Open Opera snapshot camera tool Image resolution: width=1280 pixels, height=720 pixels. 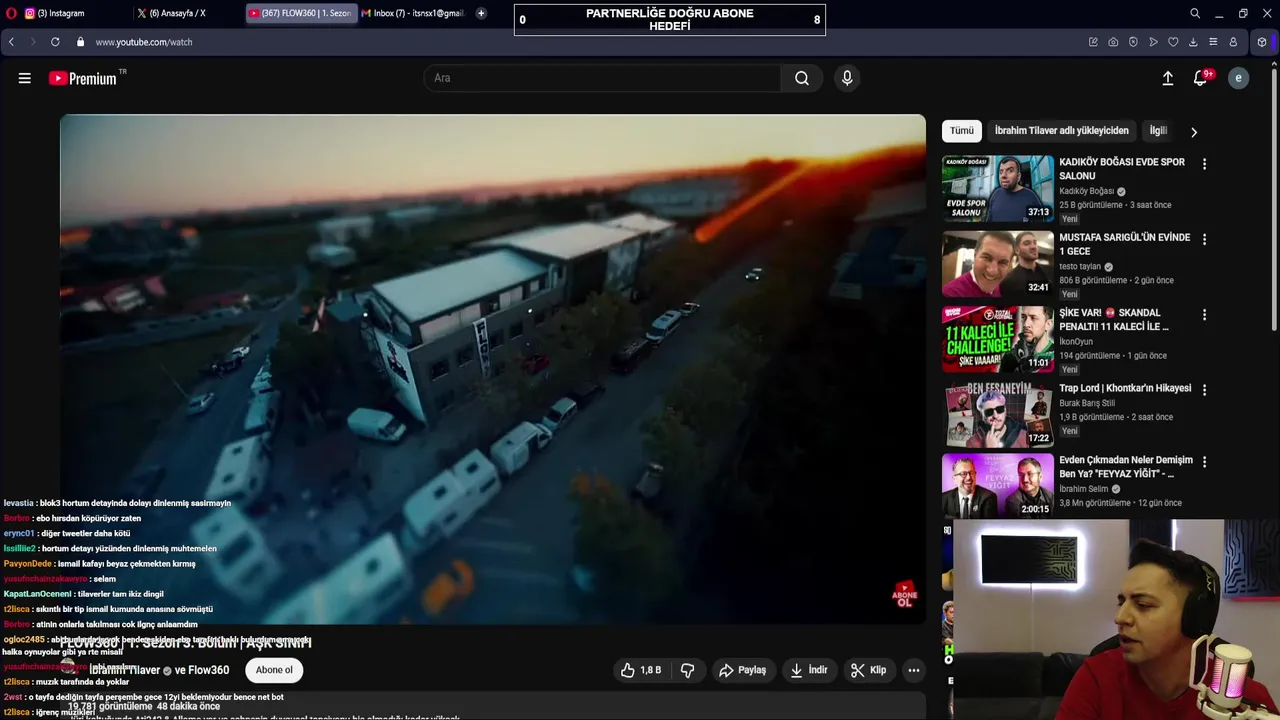(1113, 42)
